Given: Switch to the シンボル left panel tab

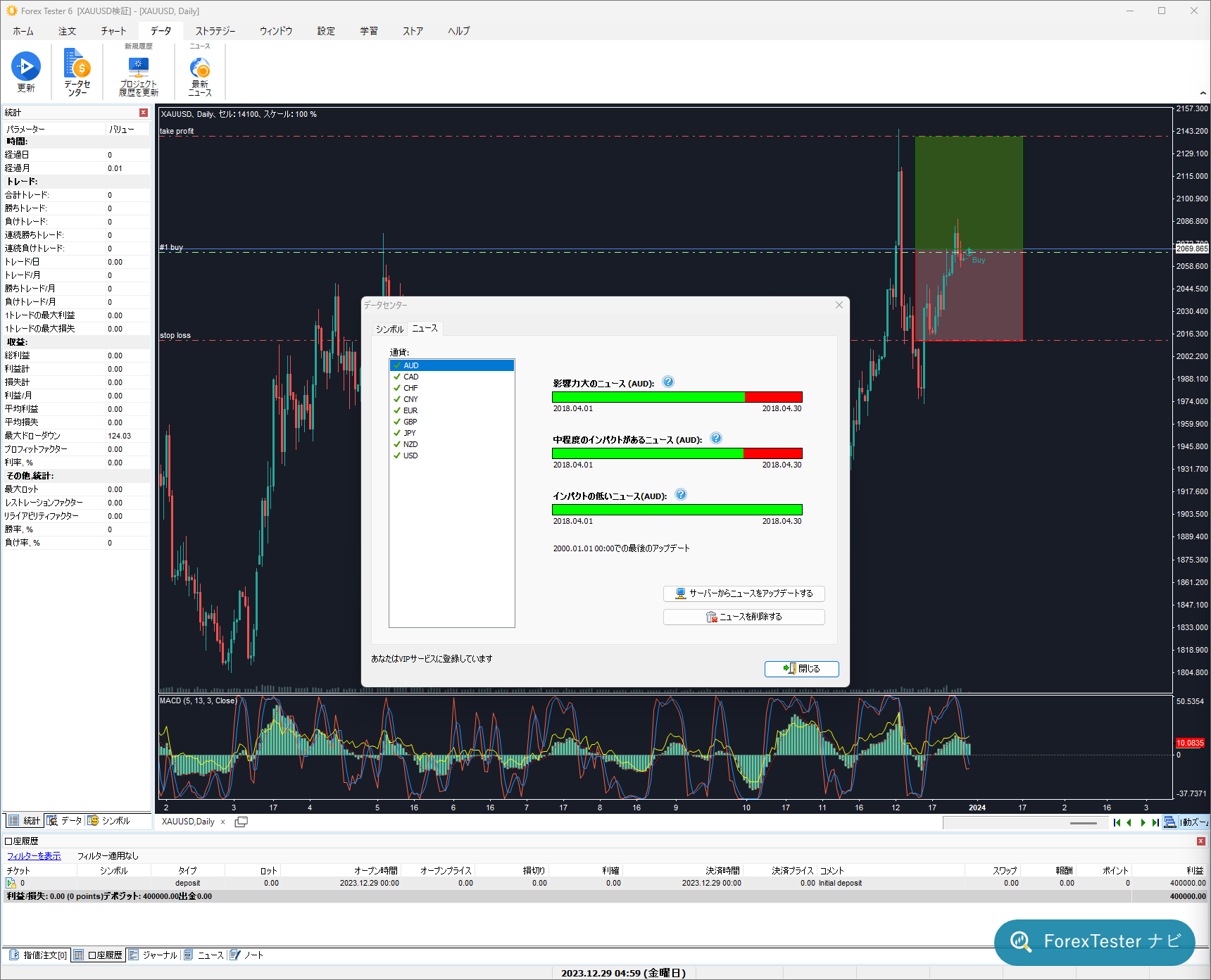Looking at the screenshot, I should (x=109, y=821).
